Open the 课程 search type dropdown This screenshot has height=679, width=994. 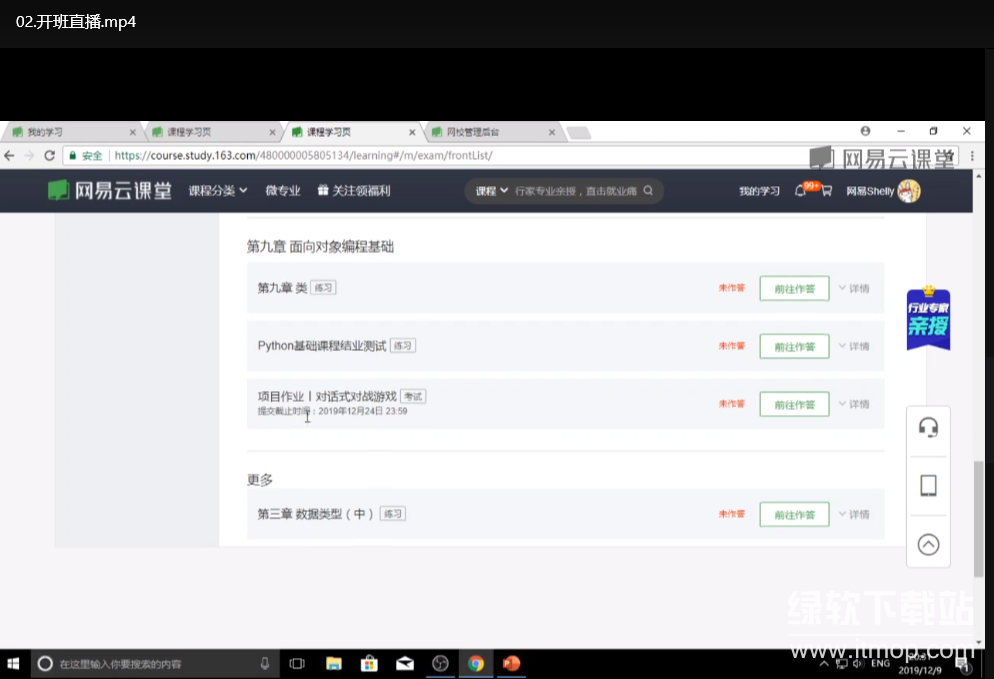pos(491,191)
